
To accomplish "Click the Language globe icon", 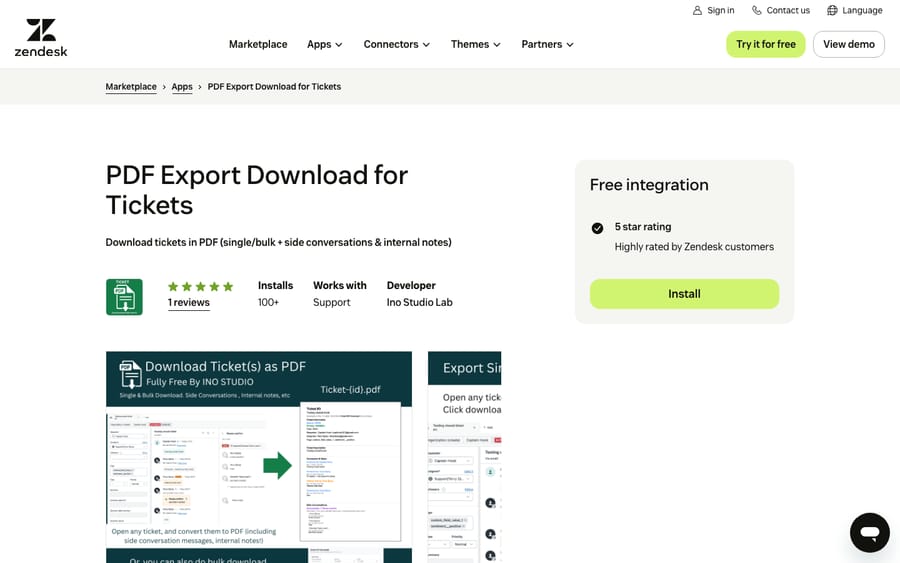I will coord(832,10).
